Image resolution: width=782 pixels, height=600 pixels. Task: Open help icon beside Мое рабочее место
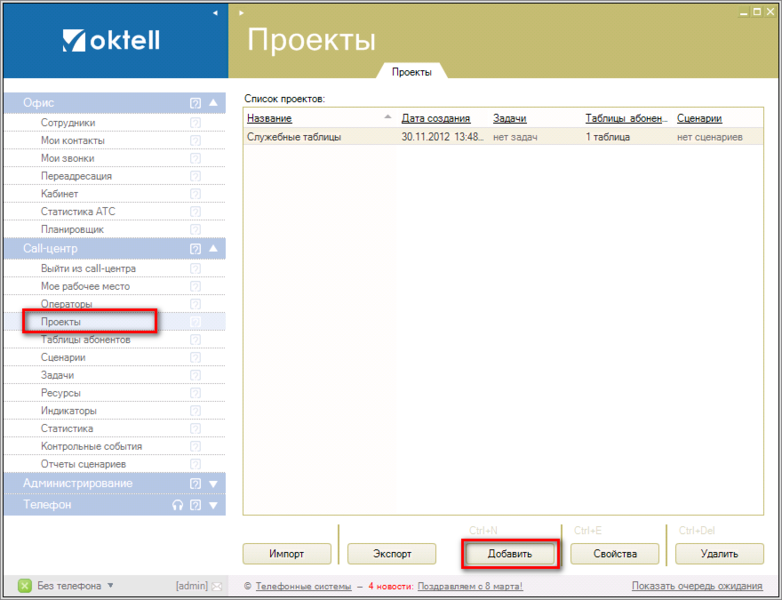click(196, 286)
